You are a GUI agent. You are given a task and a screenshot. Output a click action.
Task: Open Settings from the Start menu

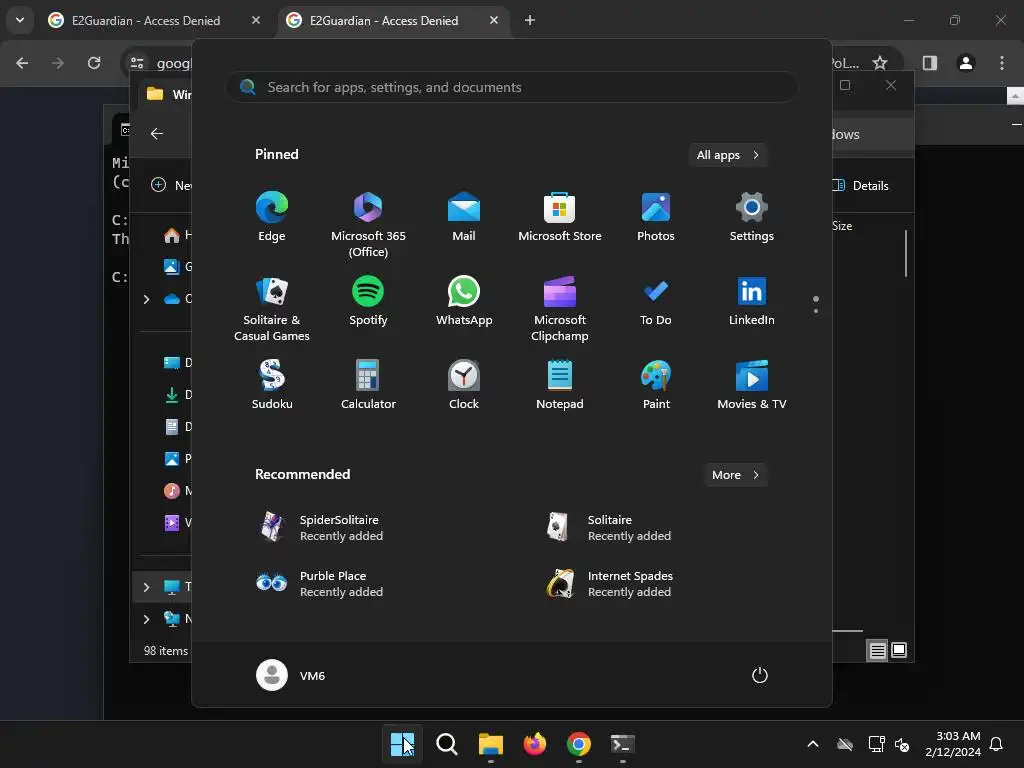click(752, 217)
